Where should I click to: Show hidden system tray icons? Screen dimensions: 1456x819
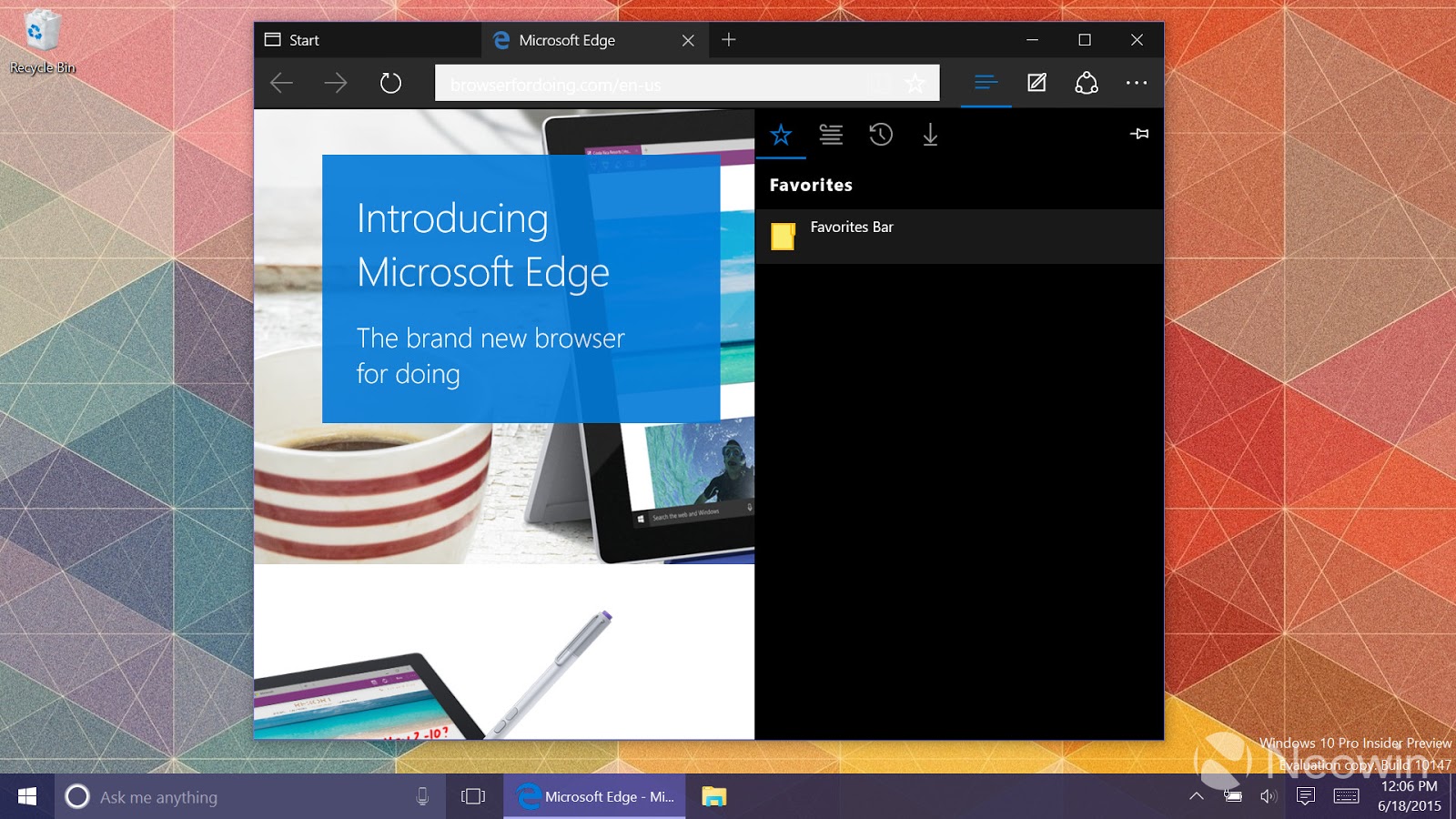[1197, 797]
